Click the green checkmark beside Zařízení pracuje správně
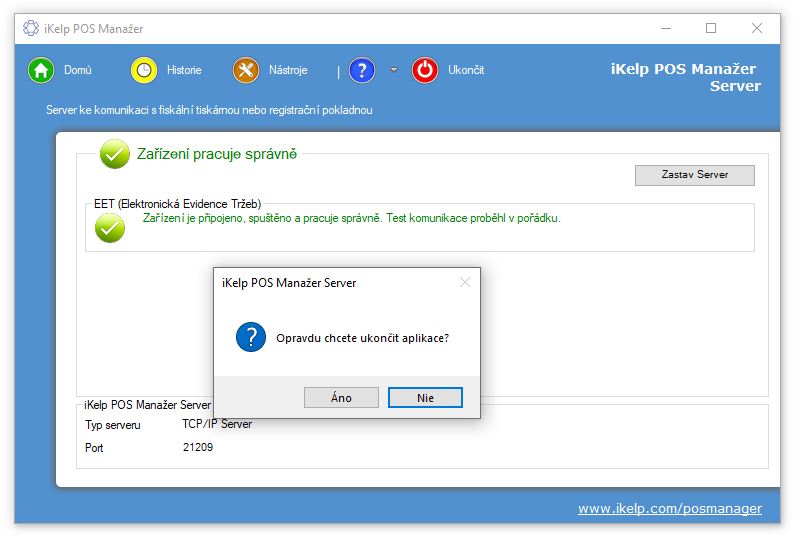800x540 pixels. point(115,154)
